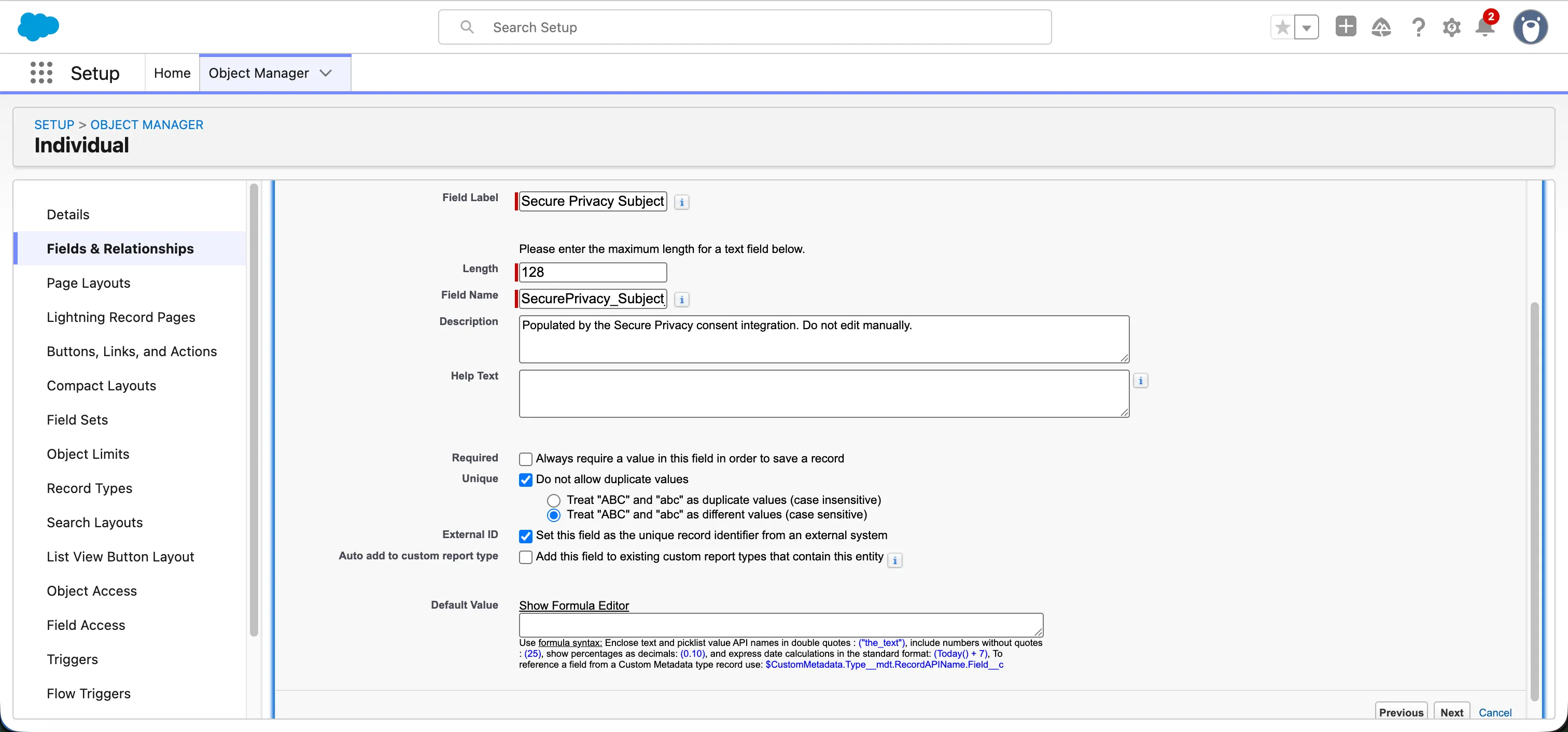1568x732 pixels.
Task: Click the form's vertical scrollbar
Action: 1534,501
